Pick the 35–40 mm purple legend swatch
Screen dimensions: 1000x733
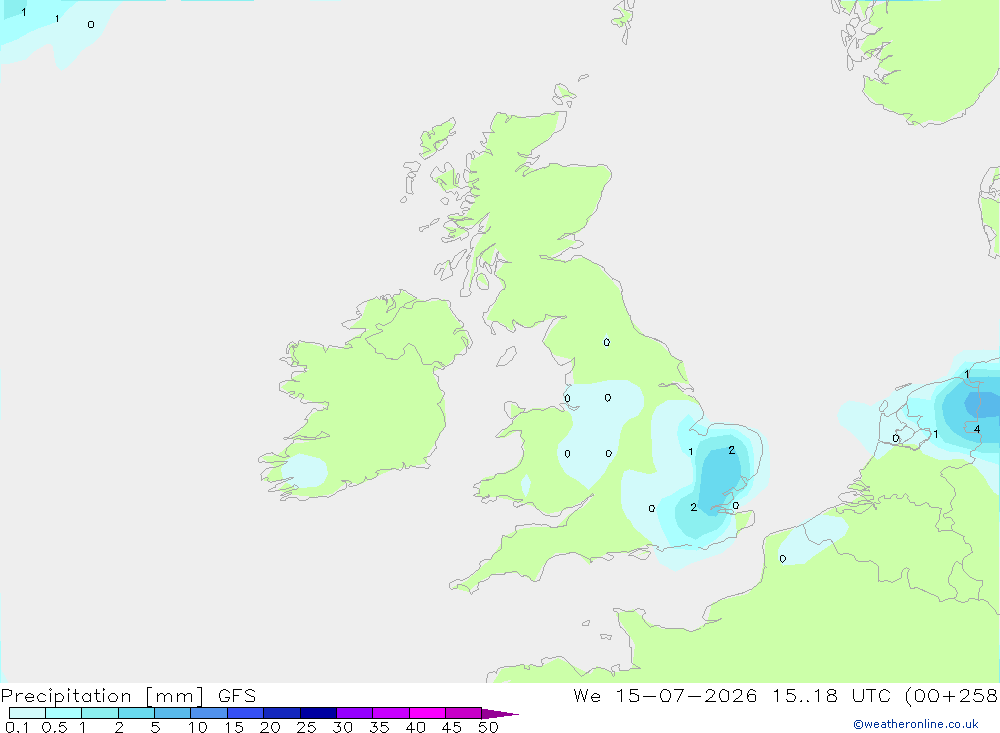(x=391, y=713)
